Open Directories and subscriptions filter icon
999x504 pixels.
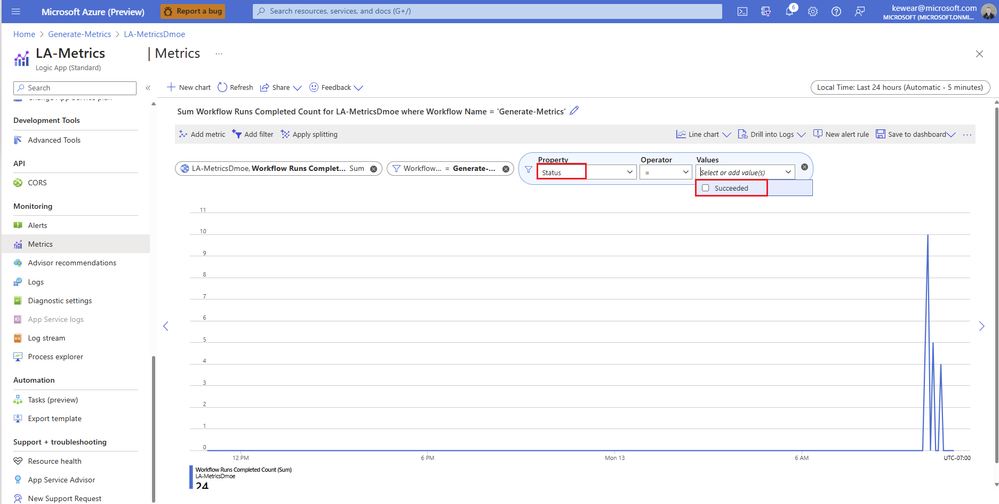(766, 11)
